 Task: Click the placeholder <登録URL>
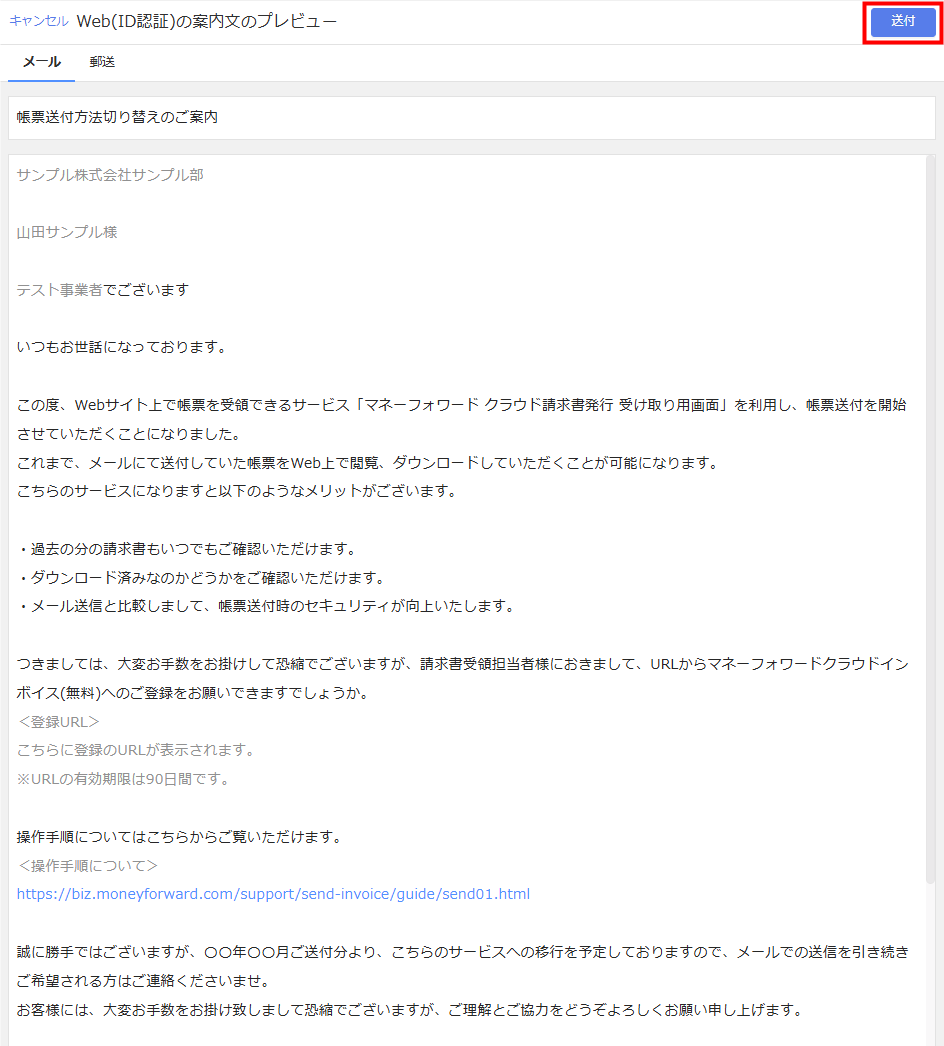(59, 722)
